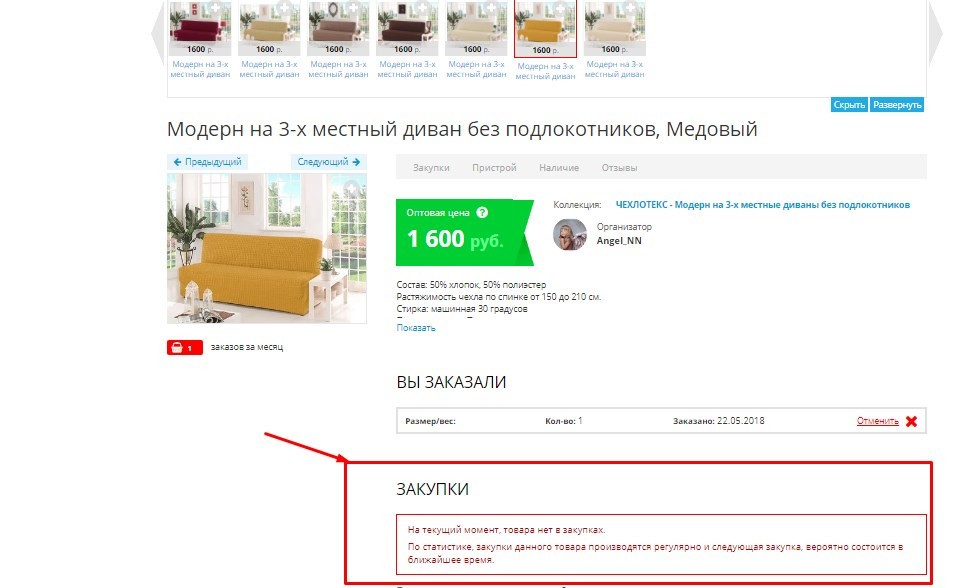974x588 pixels.
Task: Collapse carousel with Скрыть button
Action: click(x=849, y=105)
